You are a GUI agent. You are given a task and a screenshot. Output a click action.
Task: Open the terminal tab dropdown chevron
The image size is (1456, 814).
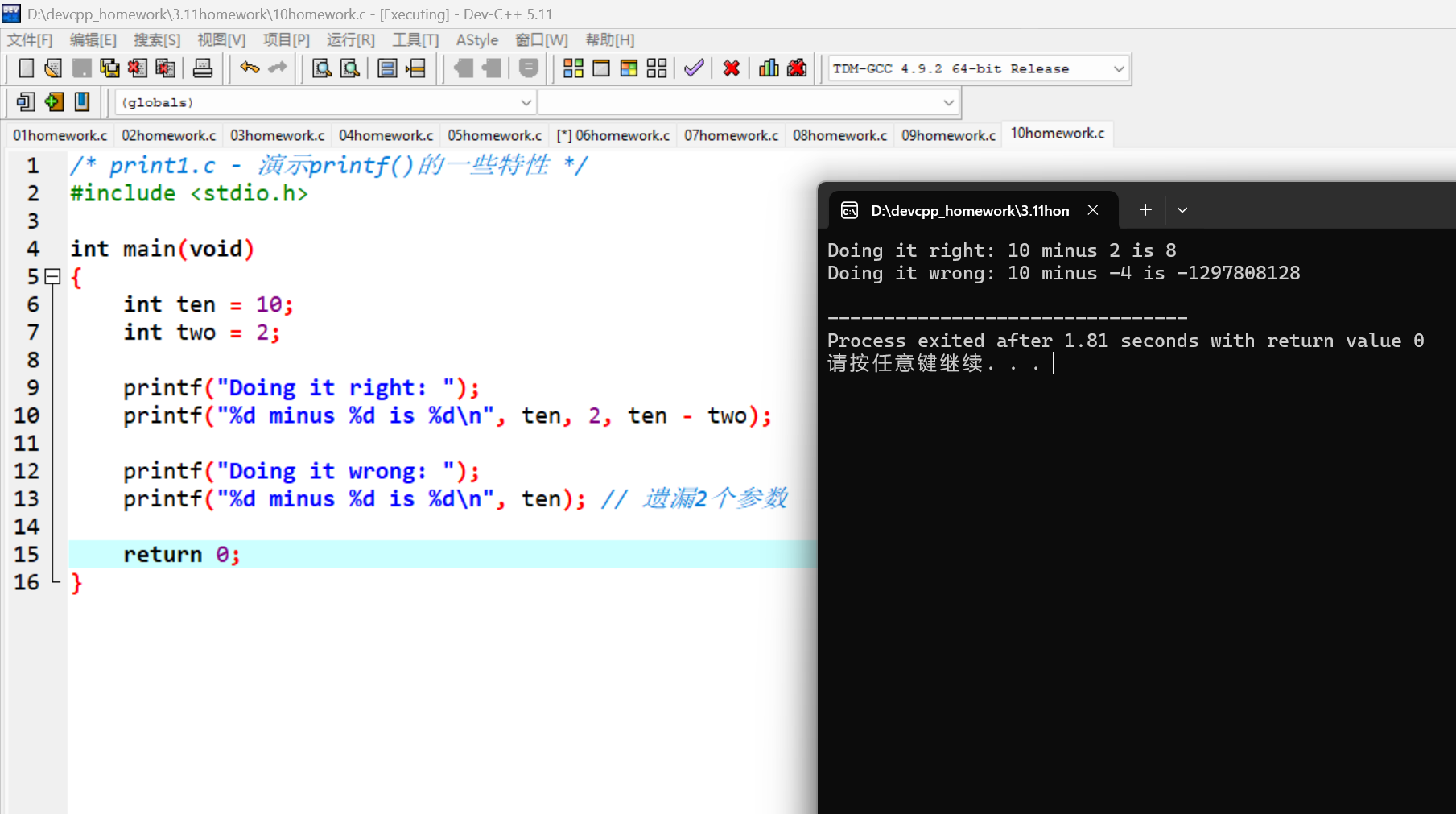1182,210
